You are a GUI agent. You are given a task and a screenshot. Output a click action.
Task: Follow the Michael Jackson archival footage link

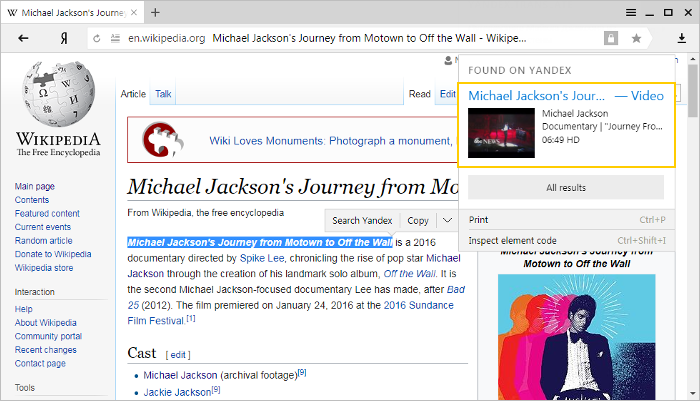180,376
